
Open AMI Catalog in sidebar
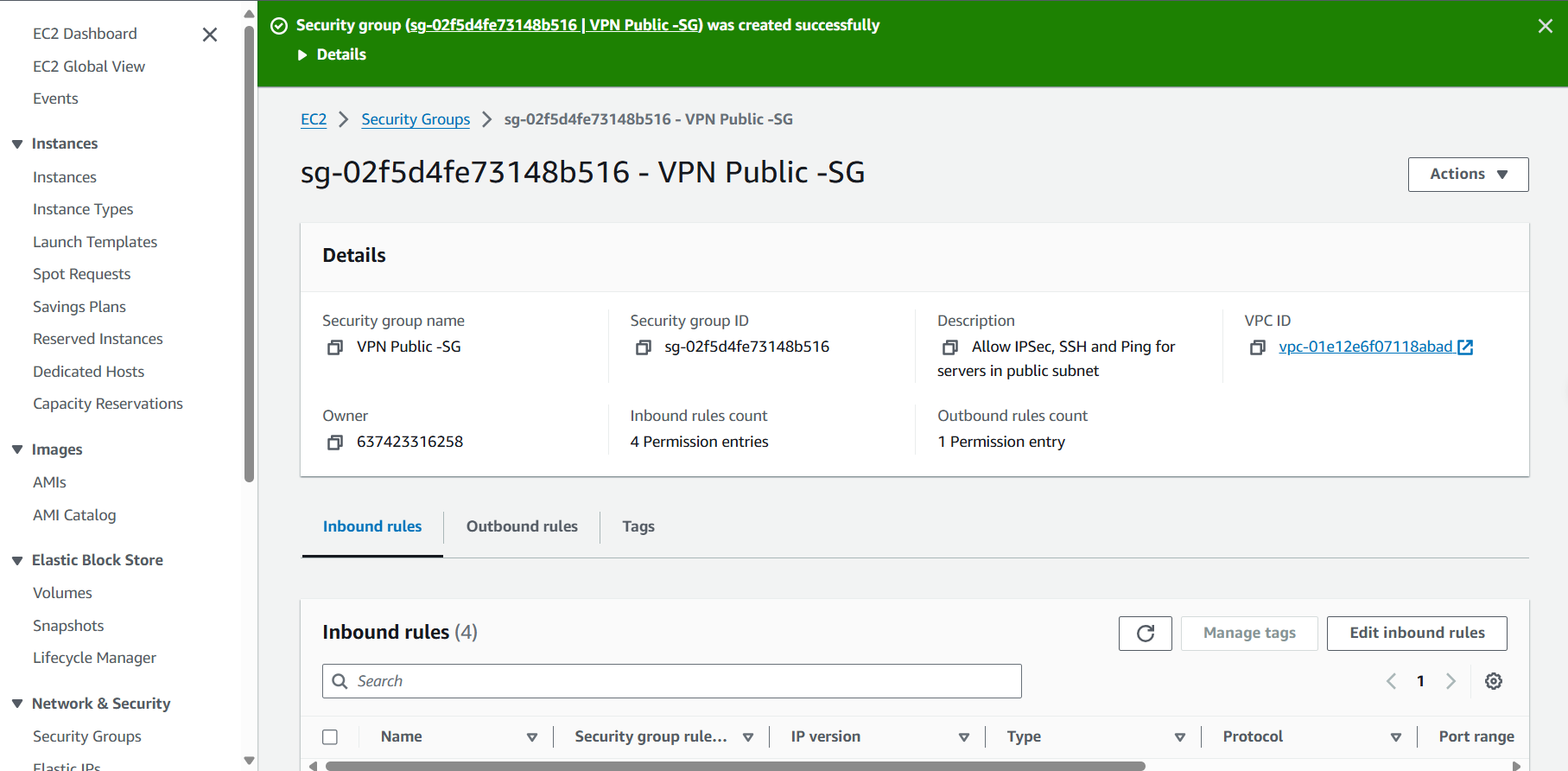click(x=74, y=515)
